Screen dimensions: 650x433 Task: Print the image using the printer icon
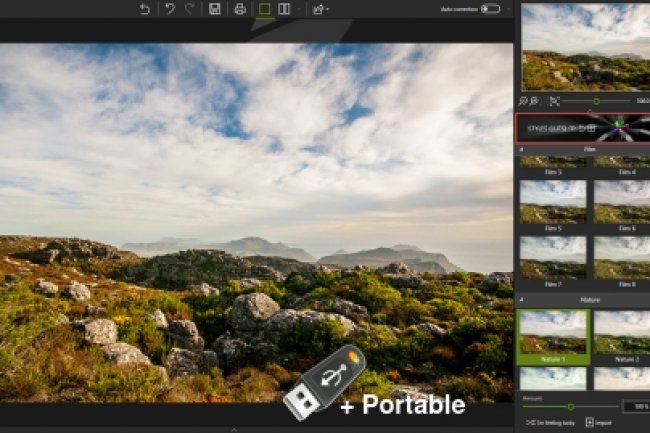tap(239, 9)
